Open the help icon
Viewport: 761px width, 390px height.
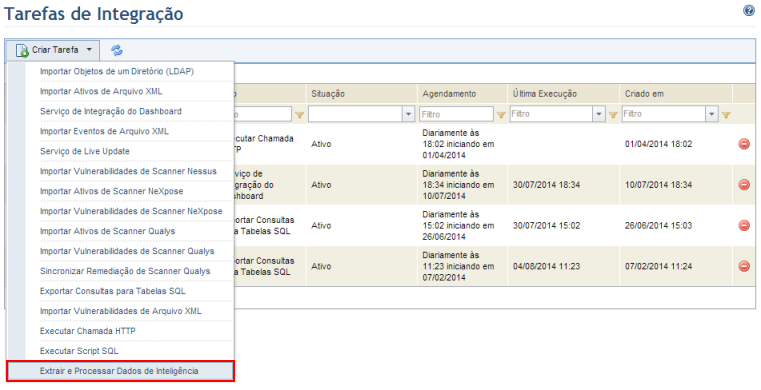coord(749,11)
